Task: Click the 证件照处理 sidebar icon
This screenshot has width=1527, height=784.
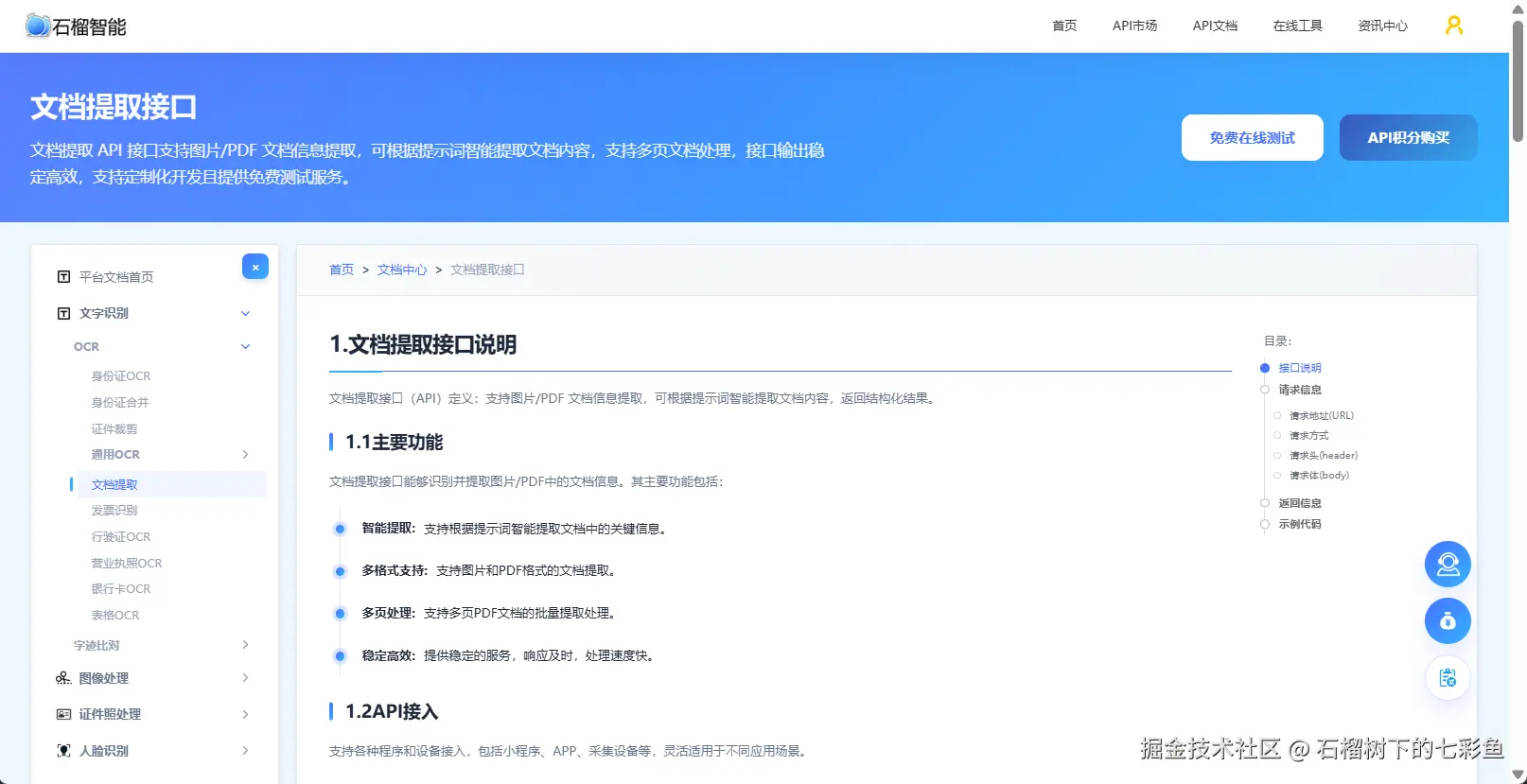Action: point(63,714)
